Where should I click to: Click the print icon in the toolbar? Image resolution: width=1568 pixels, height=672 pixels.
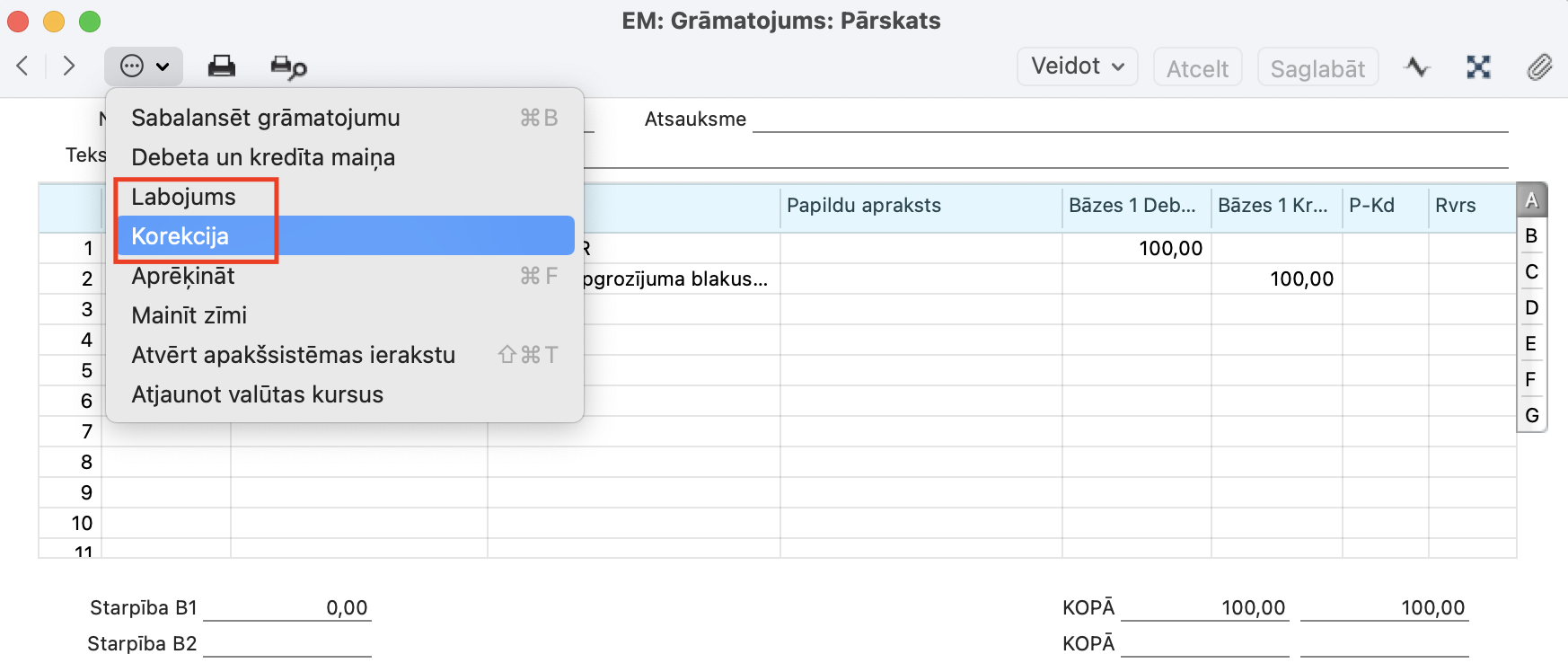coord(221,66)
